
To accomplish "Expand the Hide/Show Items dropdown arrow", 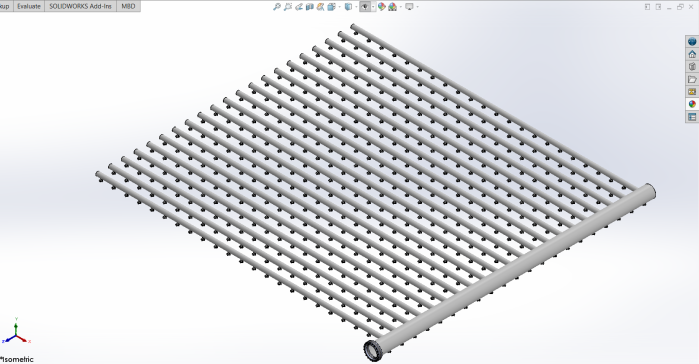I will coord(373,7).
